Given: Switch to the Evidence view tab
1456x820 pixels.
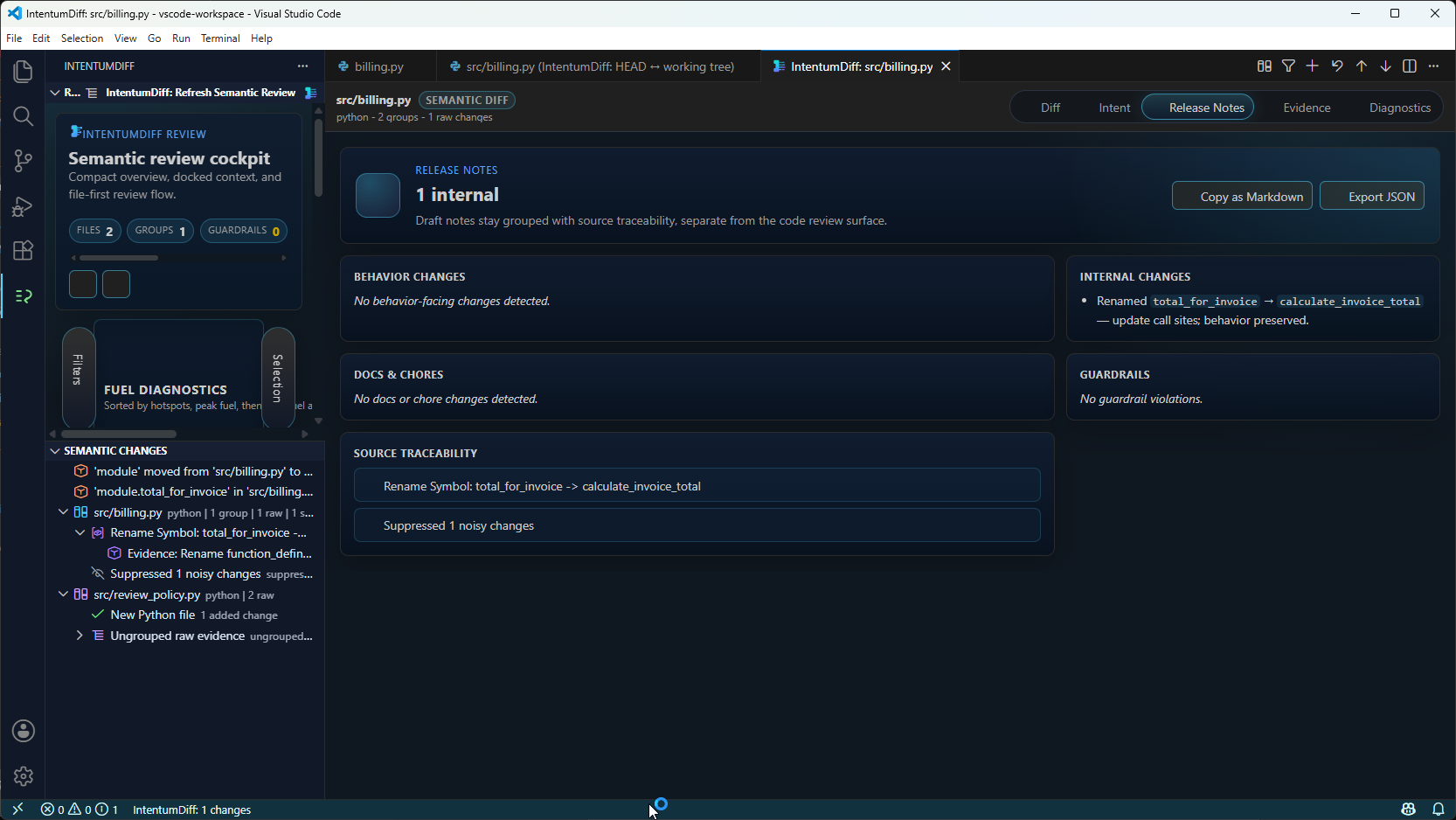Looking at the screenshot, I should click(1307, 108).
